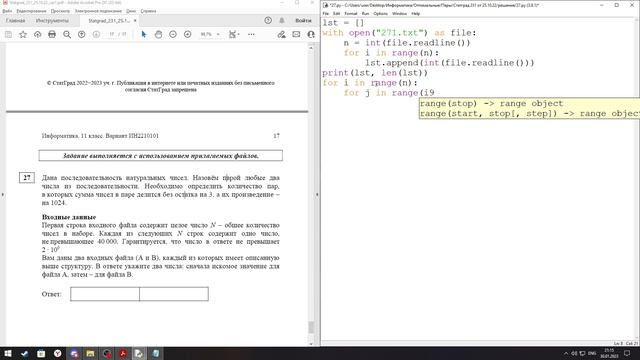Send the file by email envelope icon
Image resolution: width=640 pixels, height=360 pixels.
click(296, 35)
